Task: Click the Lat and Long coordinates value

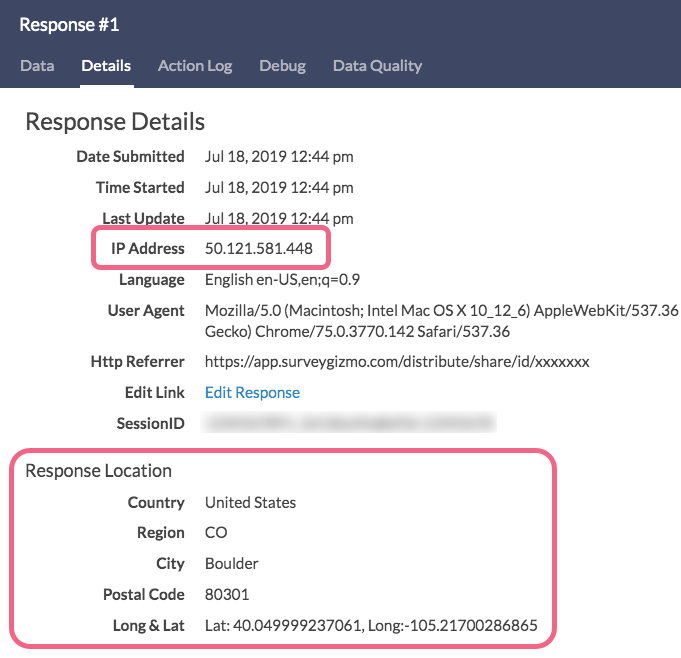Action: pos(371,625)
